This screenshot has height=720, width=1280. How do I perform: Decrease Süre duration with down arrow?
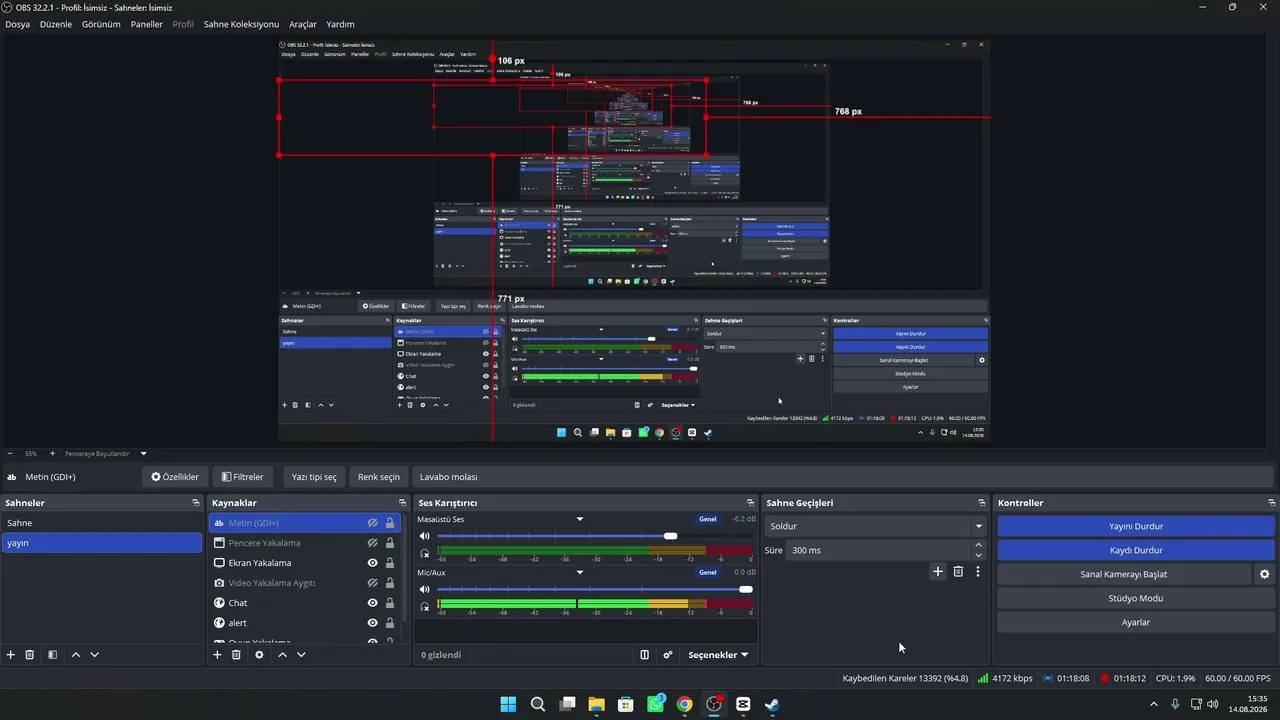(978, 555)
